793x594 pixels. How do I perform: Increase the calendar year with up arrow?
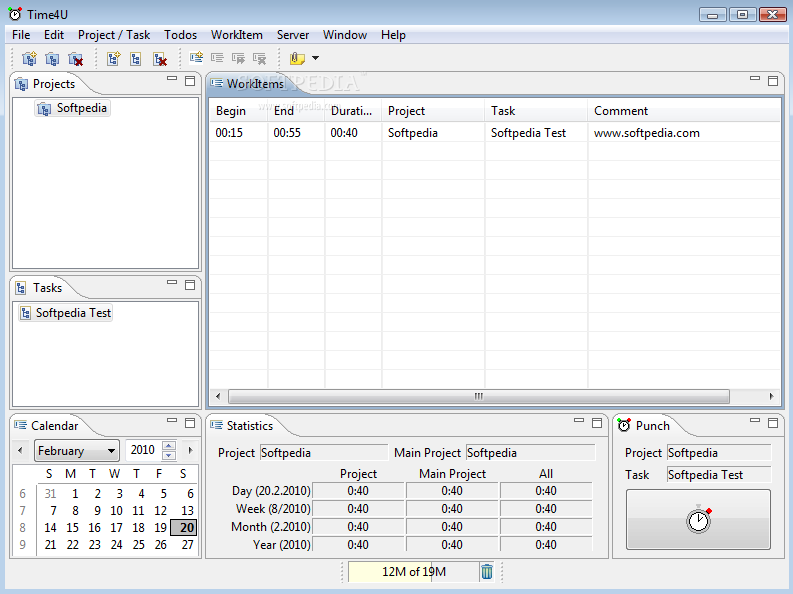tap(169, 445)
